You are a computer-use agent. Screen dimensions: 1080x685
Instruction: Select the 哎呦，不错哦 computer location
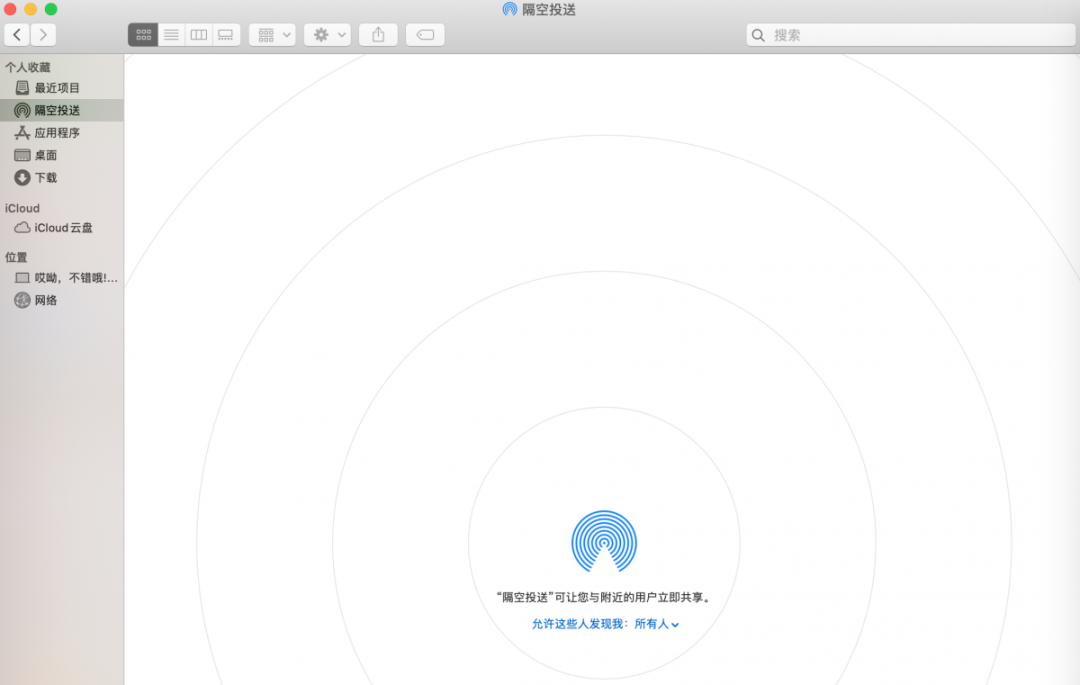[62, 278]
